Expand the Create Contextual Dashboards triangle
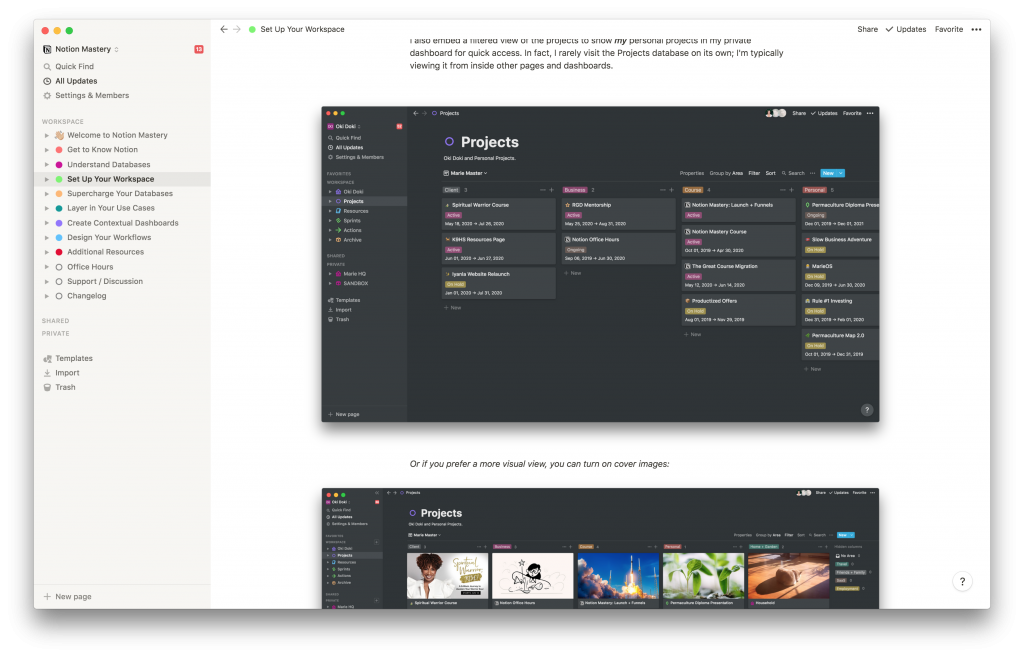1024x657 pixels. point(46,223)
